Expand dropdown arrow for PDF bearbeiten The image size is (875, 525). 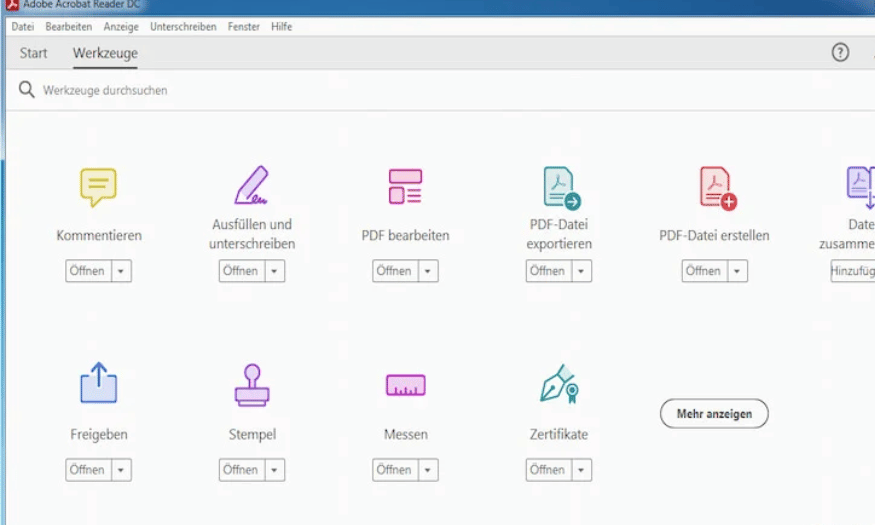pos(428,271)
